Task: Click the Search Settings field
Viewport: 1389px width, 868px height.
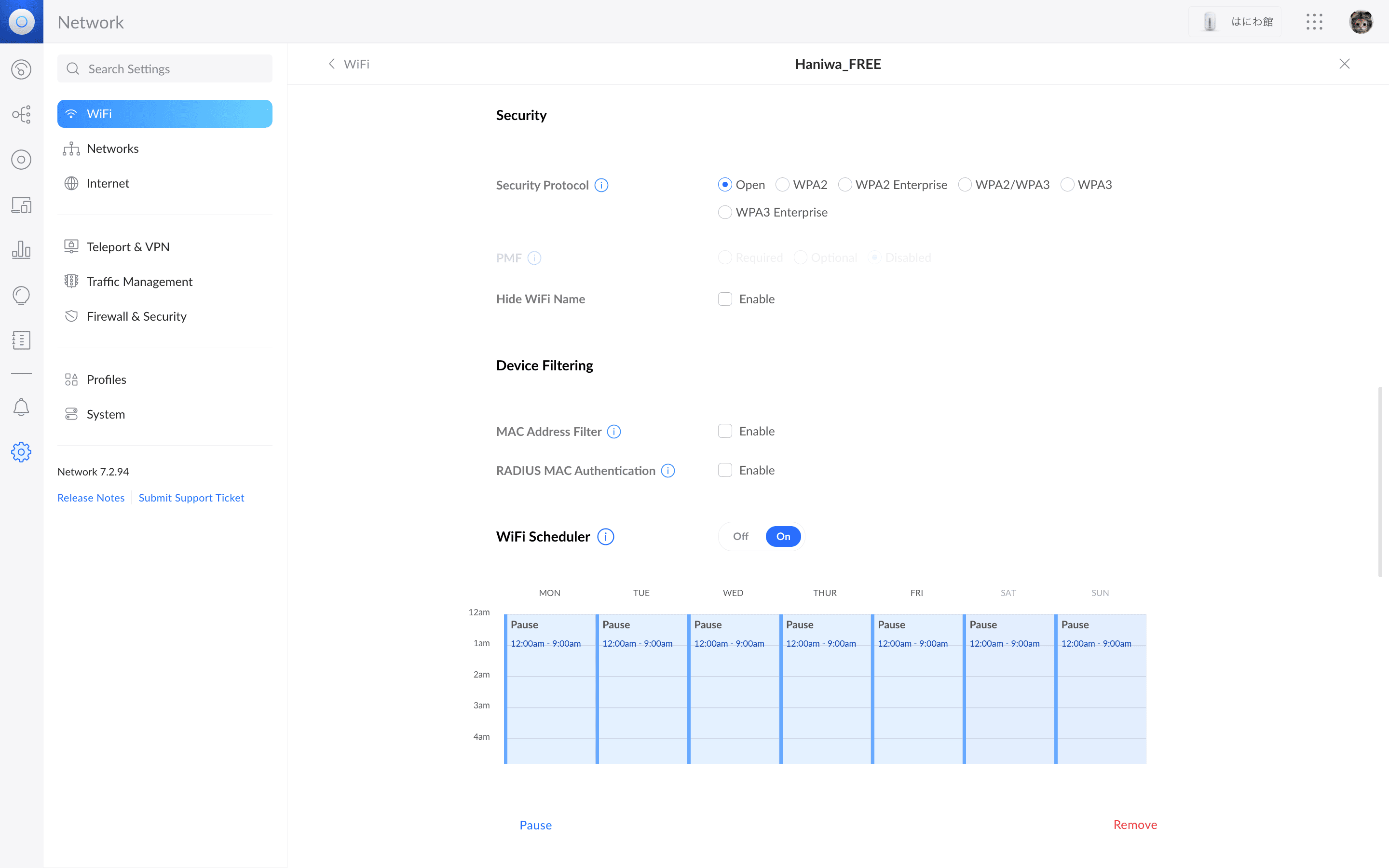Action: pyautogui.click(x=165, y=69)
